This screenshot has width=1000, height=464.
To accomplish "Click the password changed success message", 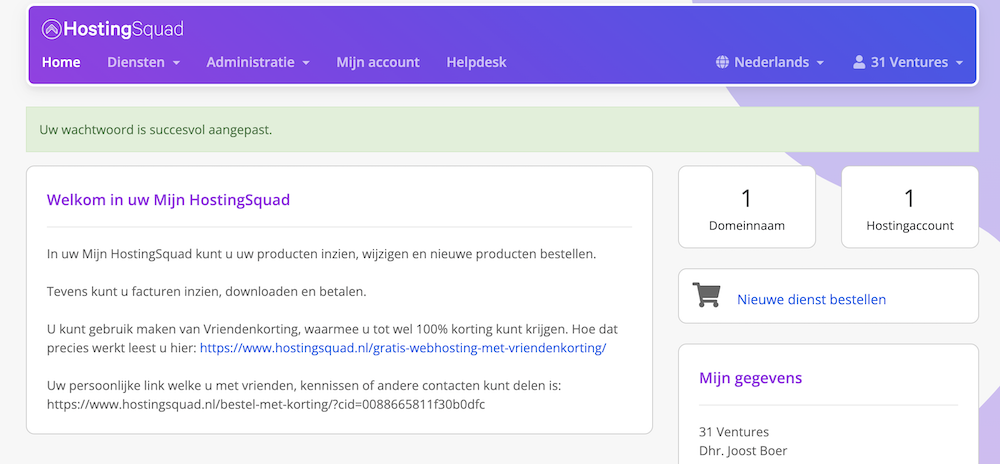I will tap(503, 129).
